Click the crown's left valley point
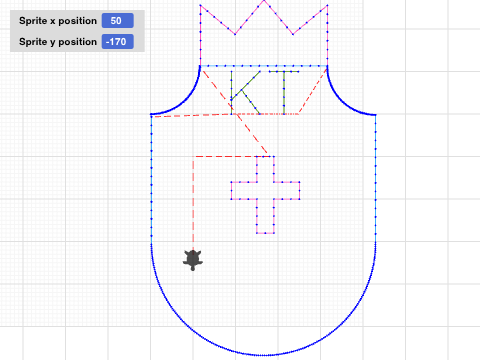480x360 pixels. tap(235, 34)
